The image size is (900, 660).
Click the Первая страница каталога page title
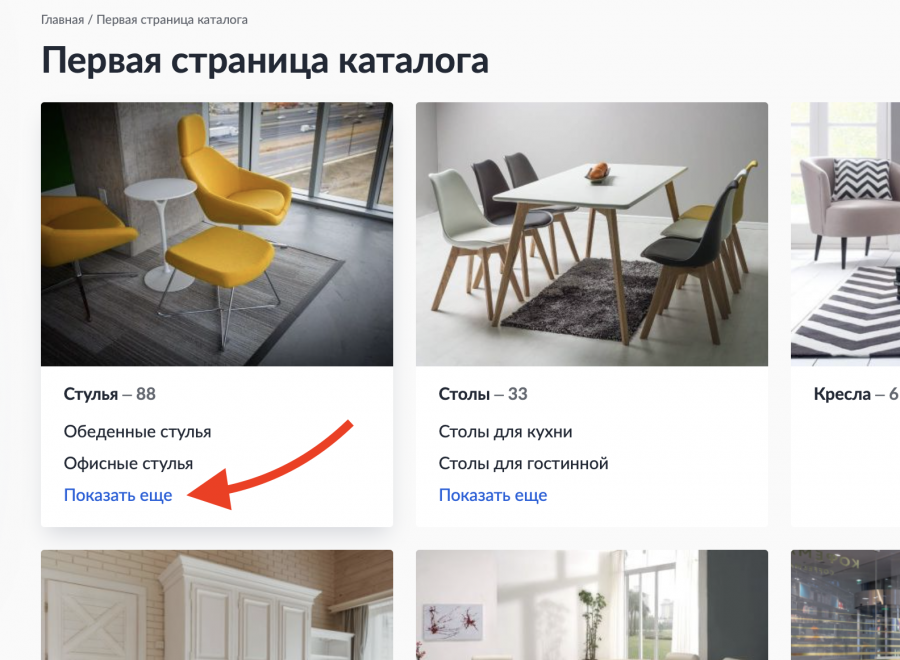(x=265, y=61)
